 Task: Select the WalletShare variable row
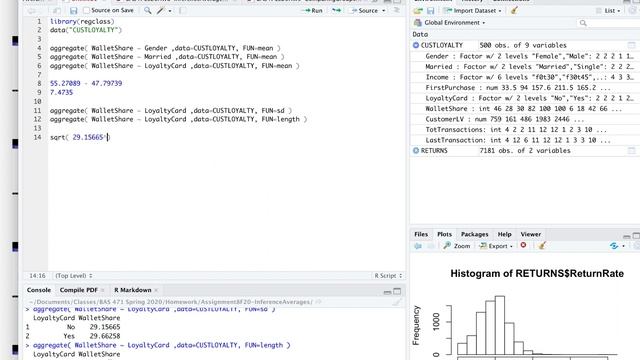tap(524, 109)
